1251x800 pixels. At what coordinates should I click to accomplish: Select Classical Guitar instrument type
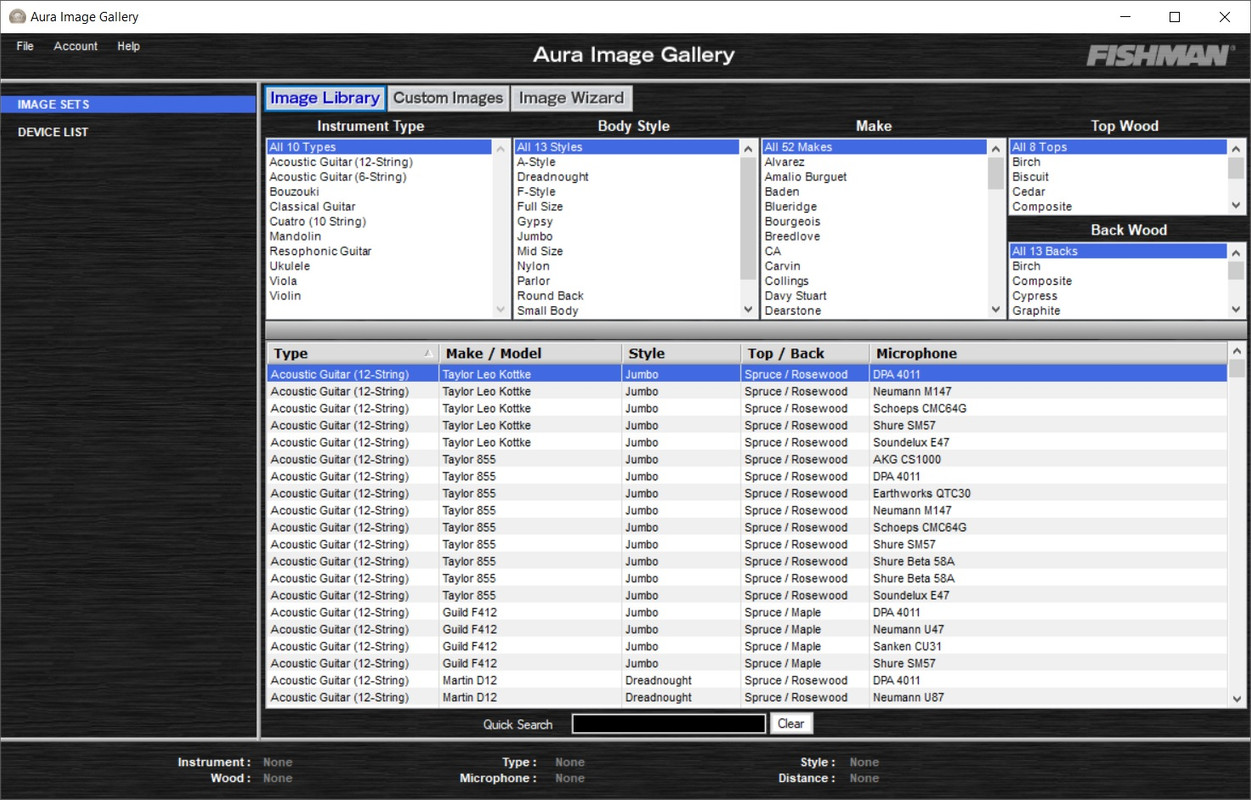pos(379,207)
